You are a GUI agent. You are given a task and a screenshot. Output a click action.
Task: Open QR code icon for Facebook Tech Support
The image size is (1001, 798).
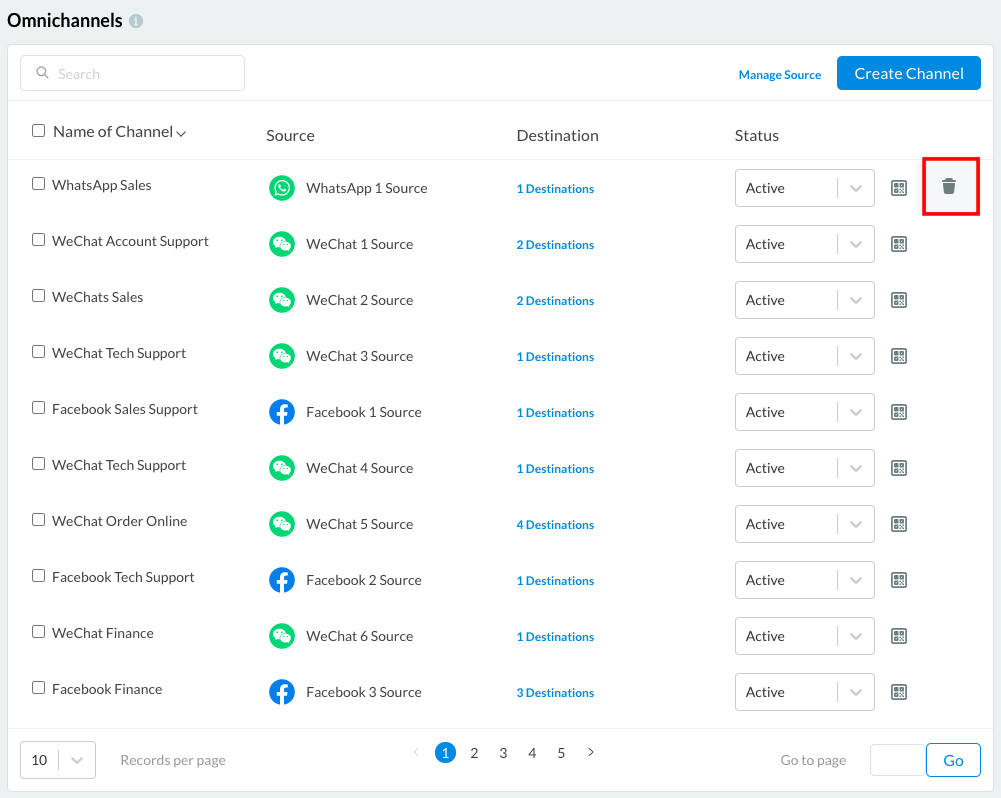899,580
